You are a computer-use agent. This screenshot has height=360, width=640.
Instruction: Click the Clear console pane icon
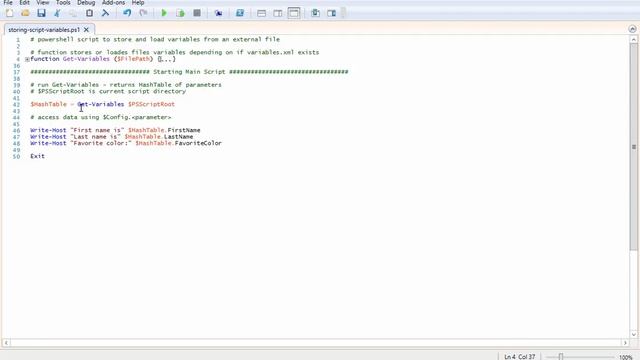coord(105,13)
